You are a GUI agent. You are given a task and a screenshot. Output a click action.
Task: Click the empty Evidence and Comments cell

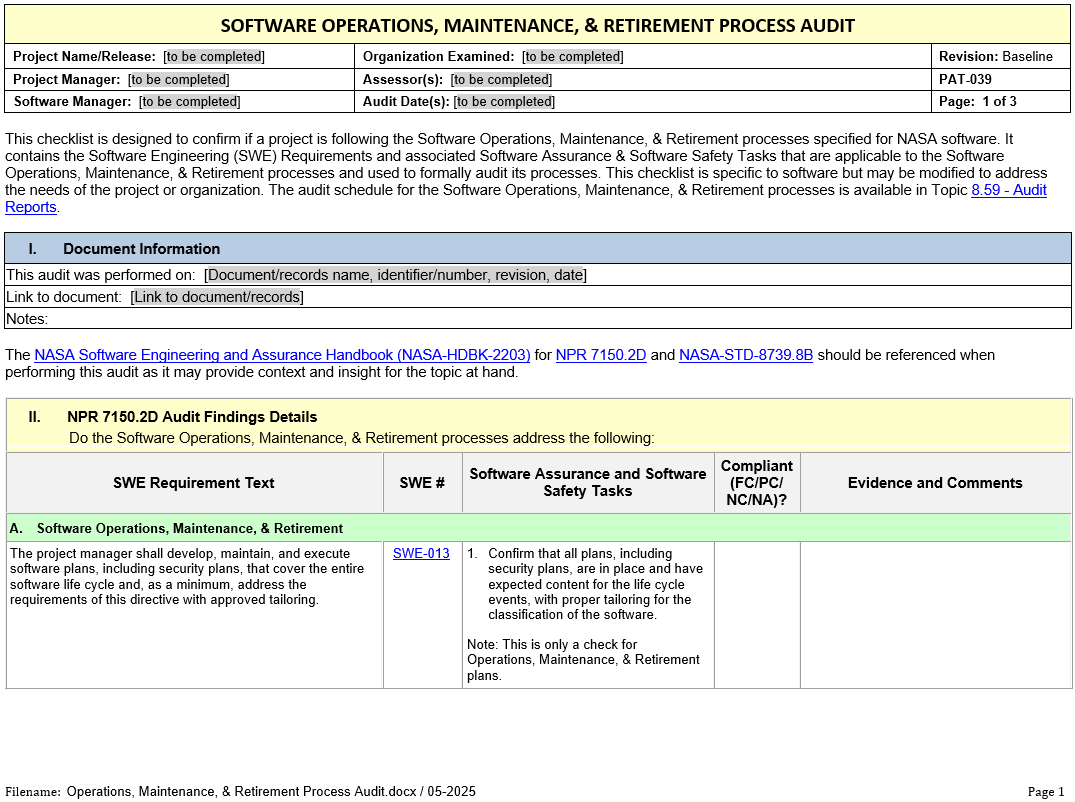(x=935, y=614)
